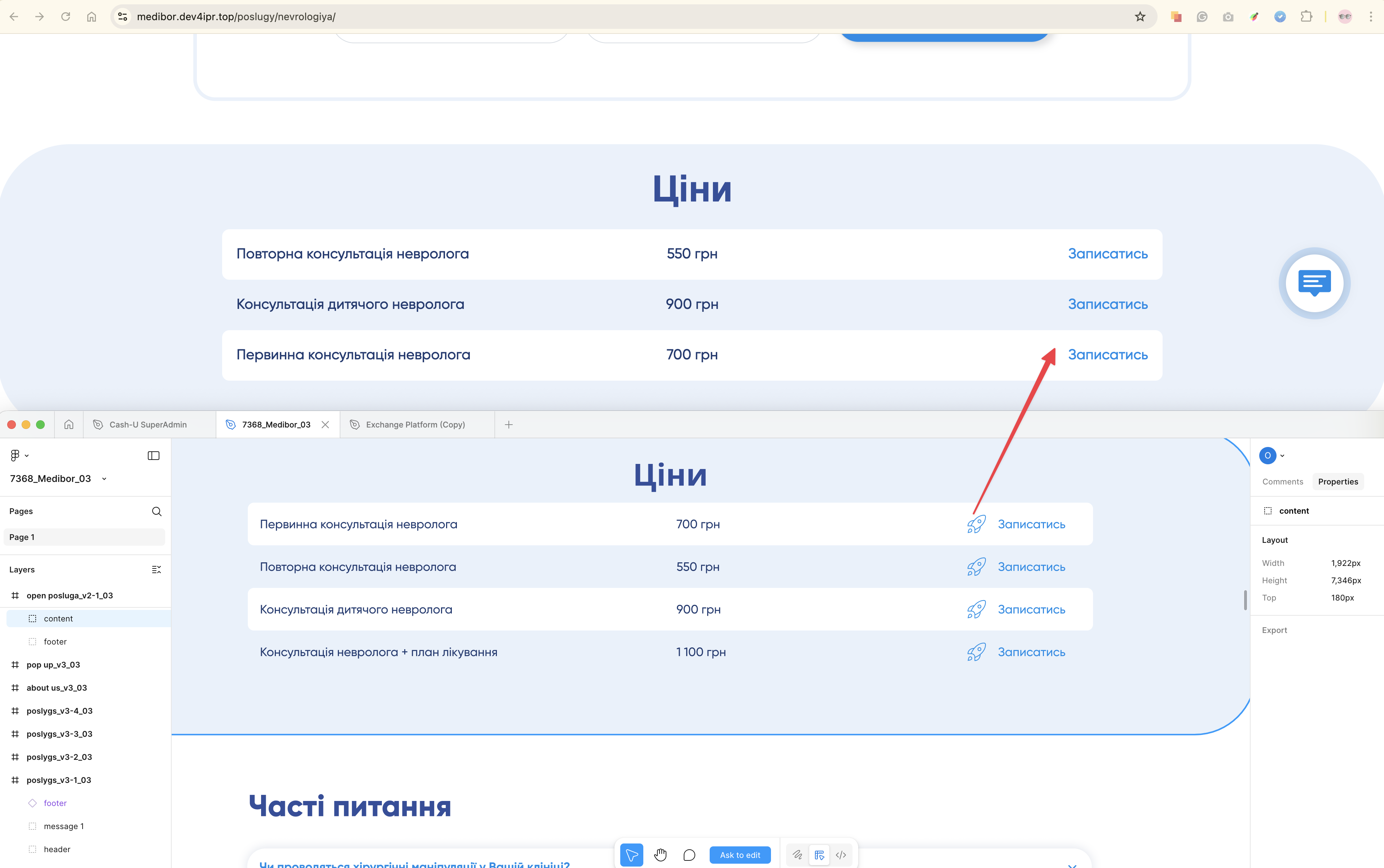Screen dimensions: 1384x868
Task: Switch to Dev Mode code icon
Action: pyautogui.click(x=841, y=855)
